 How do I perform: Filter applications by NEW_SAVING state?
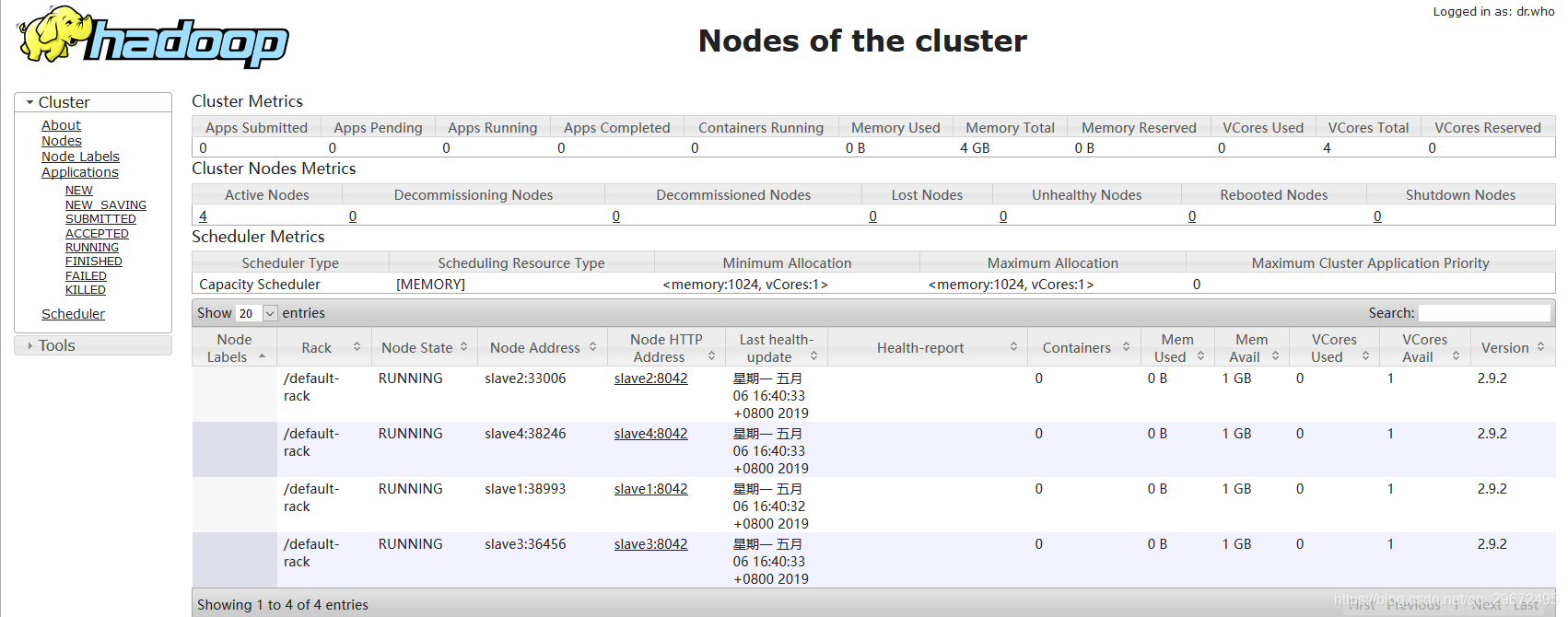106,205
